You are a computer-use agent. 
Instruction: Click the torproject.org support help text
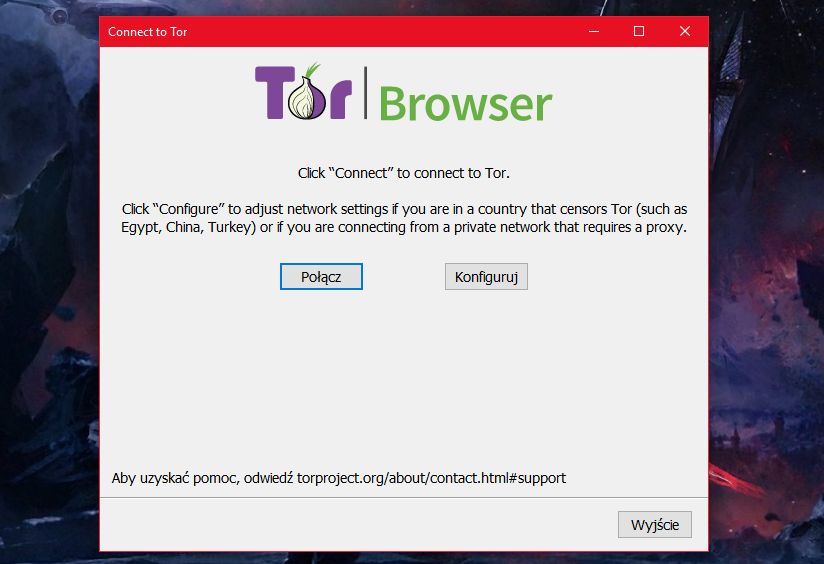[339, 478]
